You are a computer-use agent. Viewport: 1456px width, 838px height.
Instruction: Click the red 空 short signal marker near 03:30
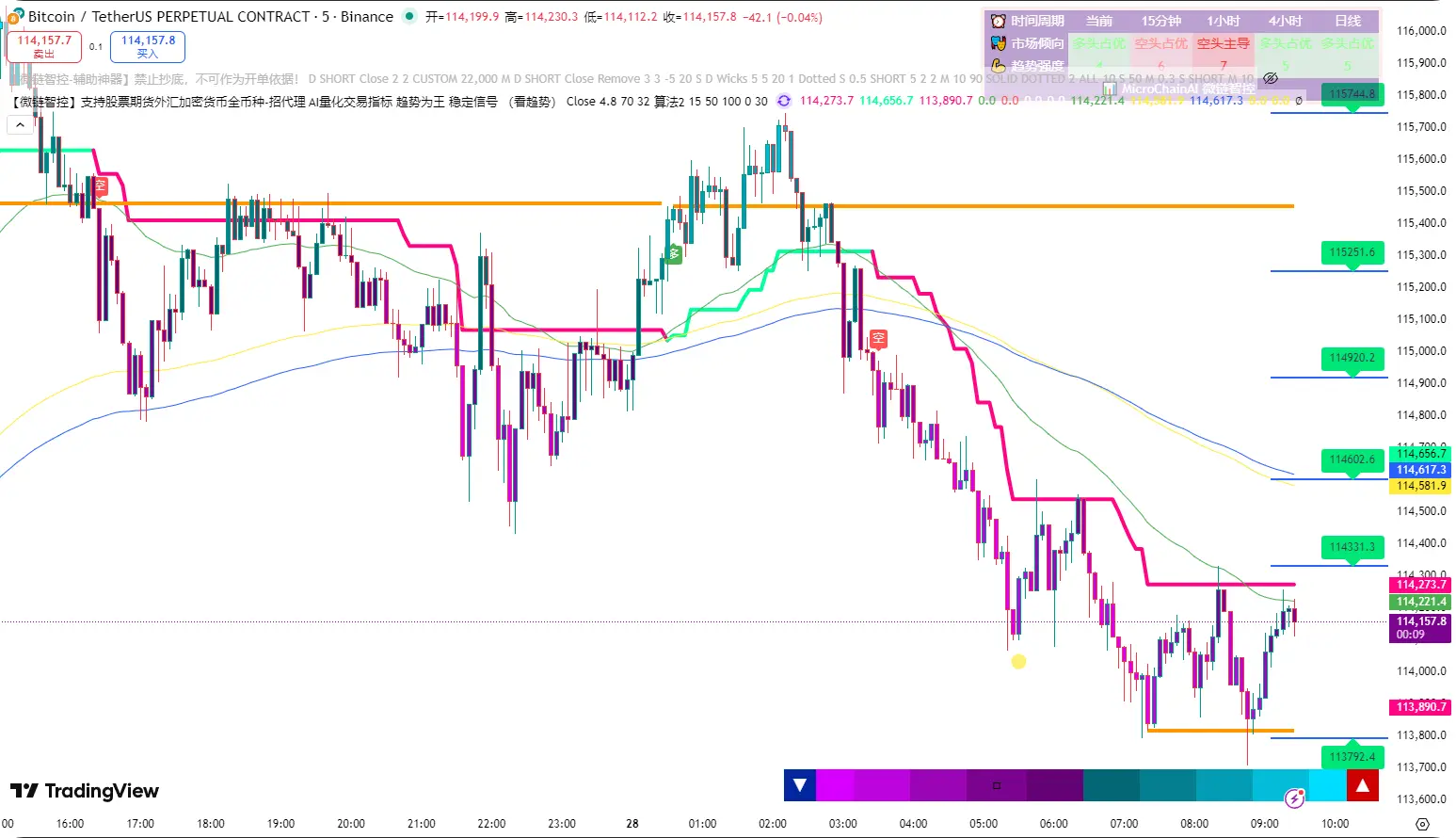click(x=878, y=339)
